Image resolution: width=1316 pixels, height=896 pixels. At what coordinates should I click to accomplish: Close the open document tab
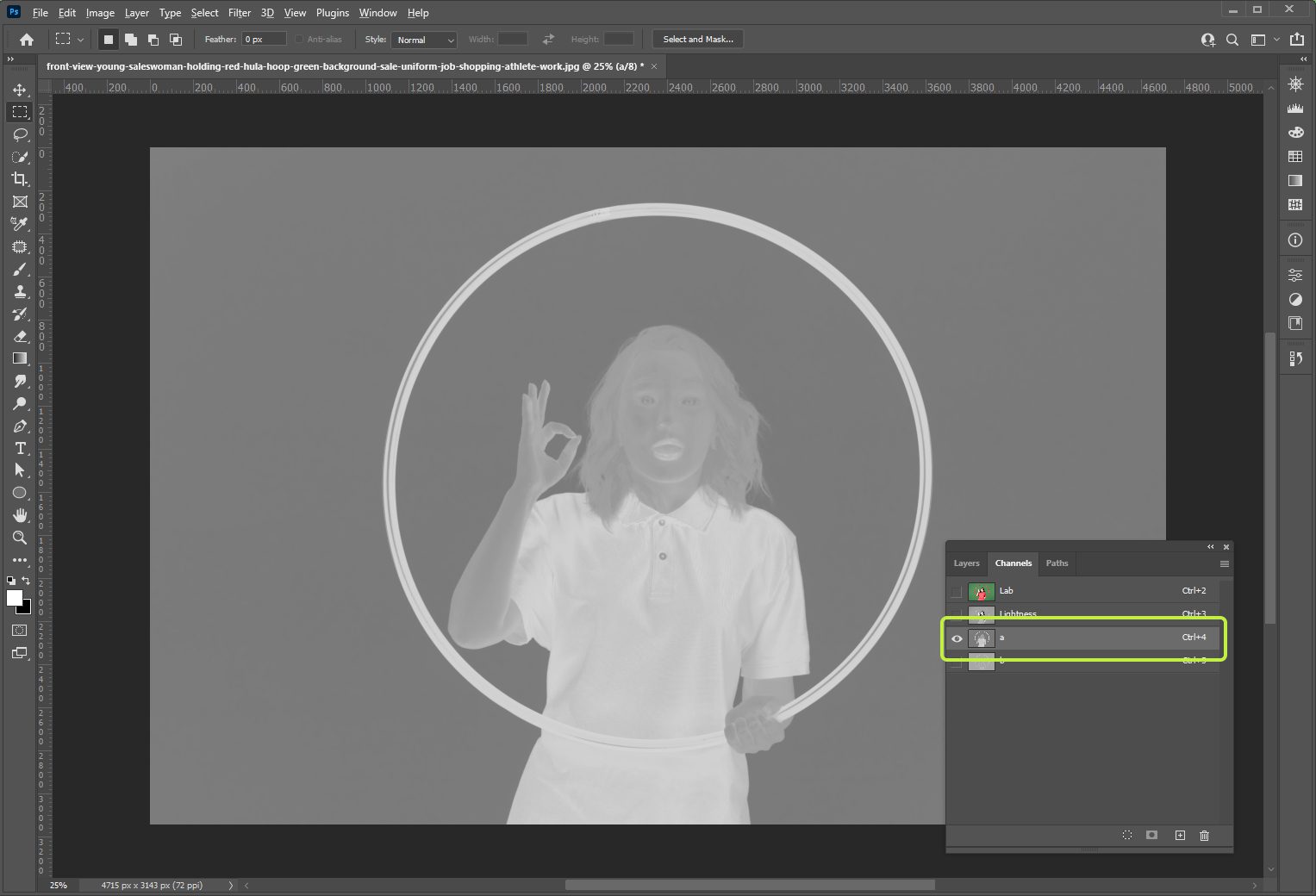[654, 66]
